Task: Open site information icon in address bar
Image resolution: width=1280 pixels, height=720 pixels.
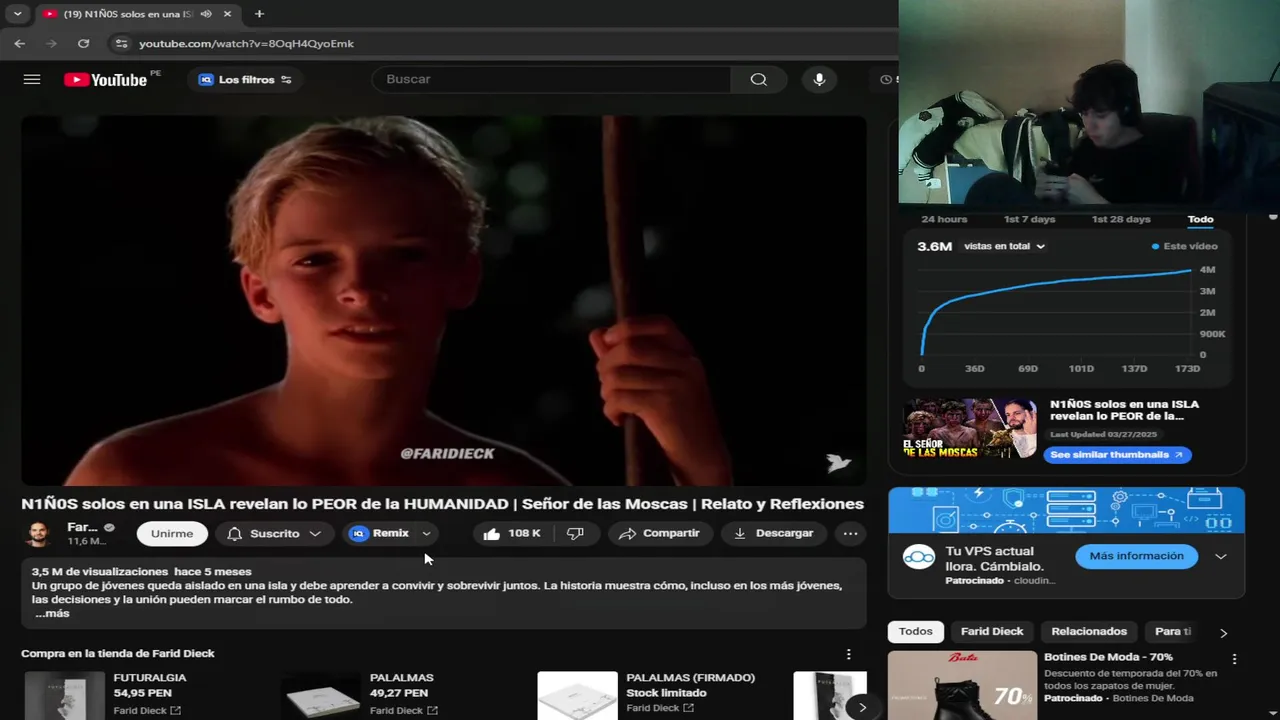Action: click(x=121, y=43)
